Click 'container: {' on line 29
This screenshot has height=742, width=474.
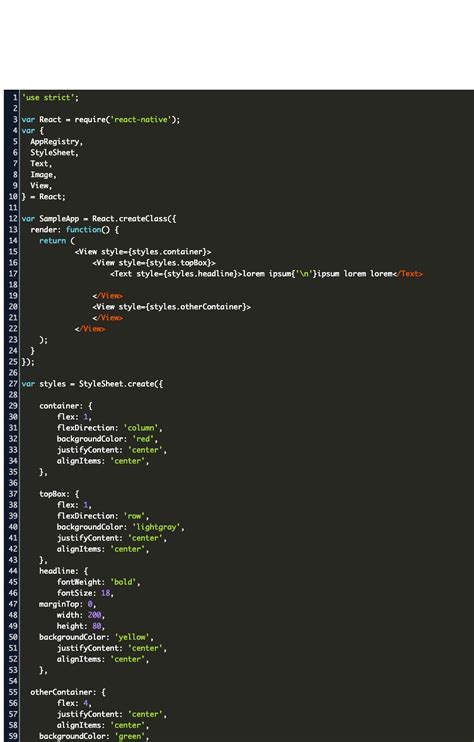pos(66,406)
